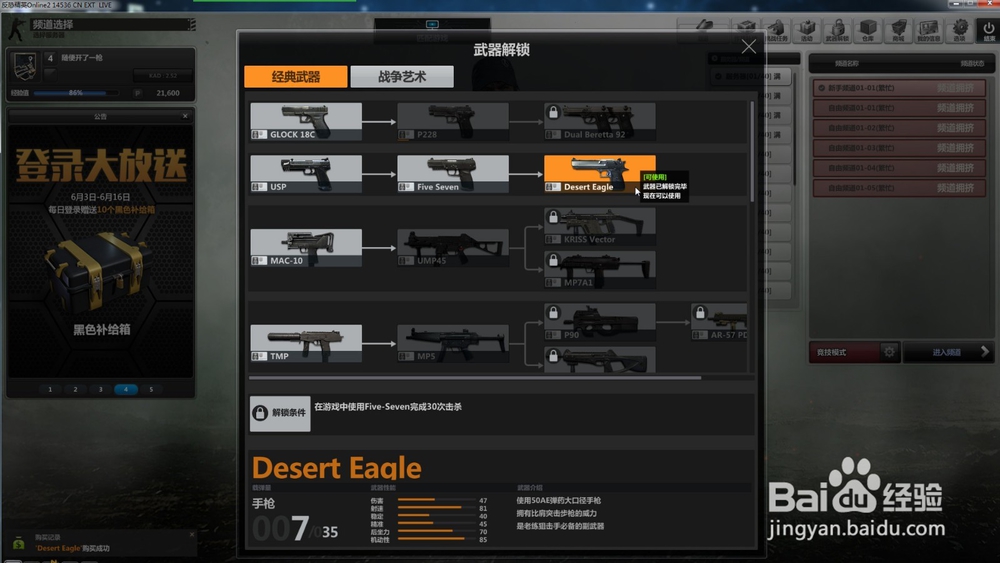Click the lock icon on P90

point(554,312)
